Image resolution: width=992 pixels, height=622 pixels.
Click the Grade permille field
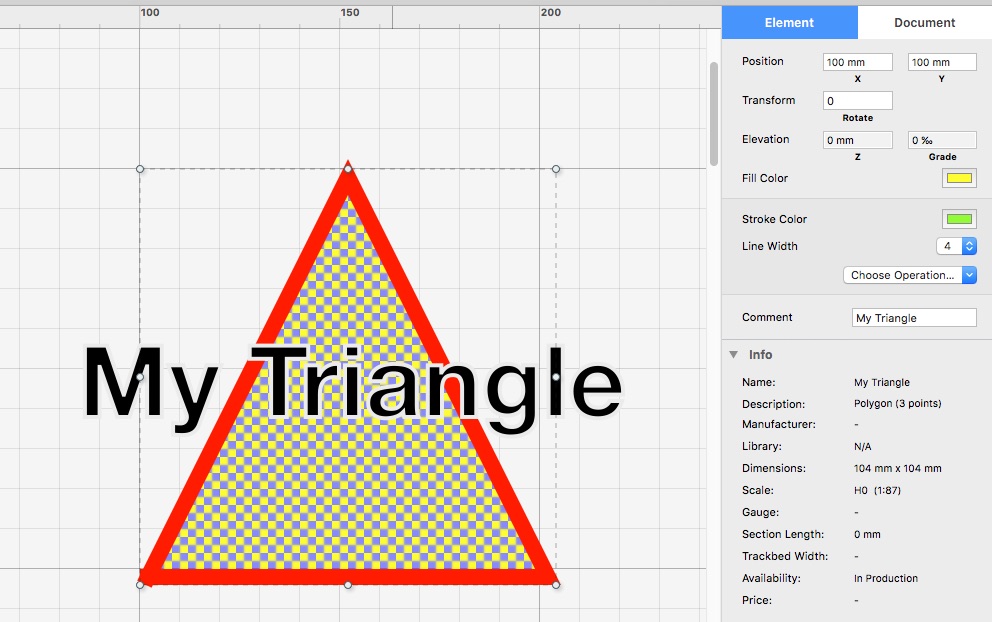[941, 139]
